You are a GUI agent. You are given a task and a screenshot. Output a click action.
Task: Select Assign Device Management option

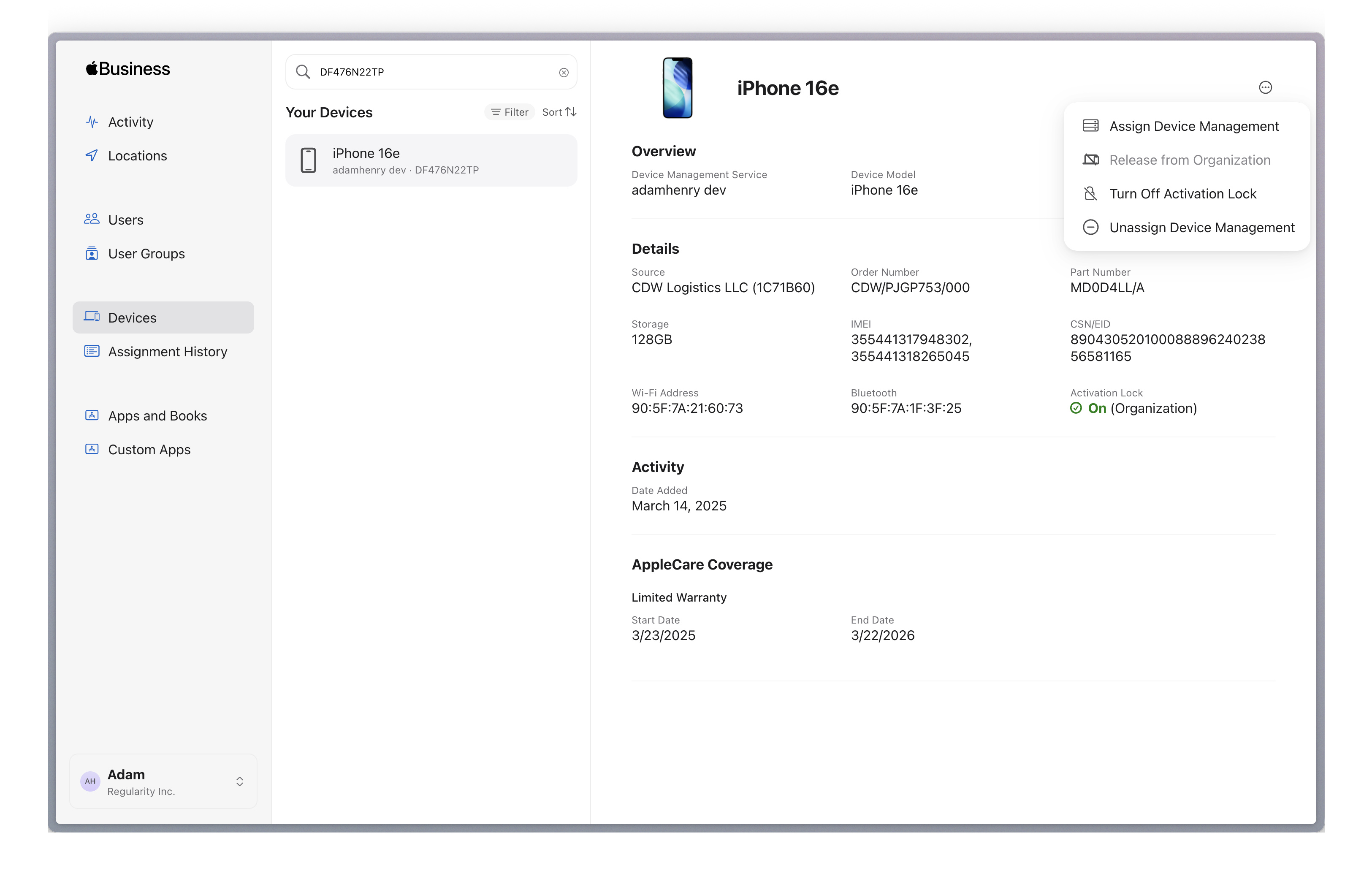1193,126
